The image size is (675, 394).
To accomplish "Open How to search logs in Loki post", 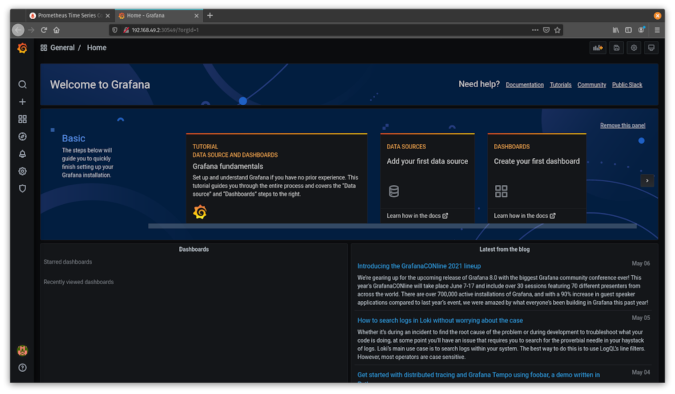I will pyautogui.click(x=440, y=321).
